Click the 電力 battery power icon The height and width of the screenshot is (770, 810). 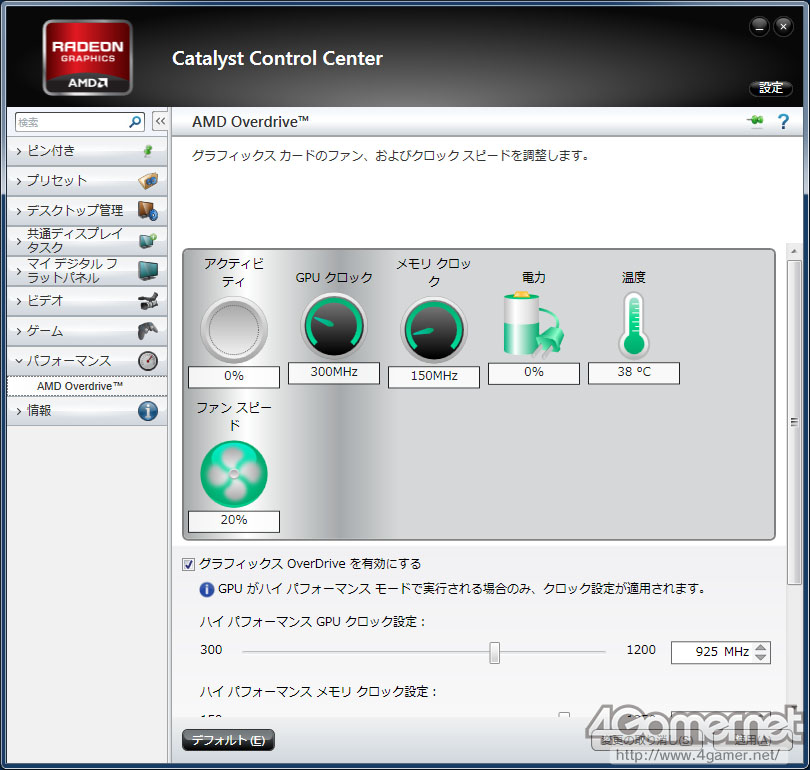533,324
